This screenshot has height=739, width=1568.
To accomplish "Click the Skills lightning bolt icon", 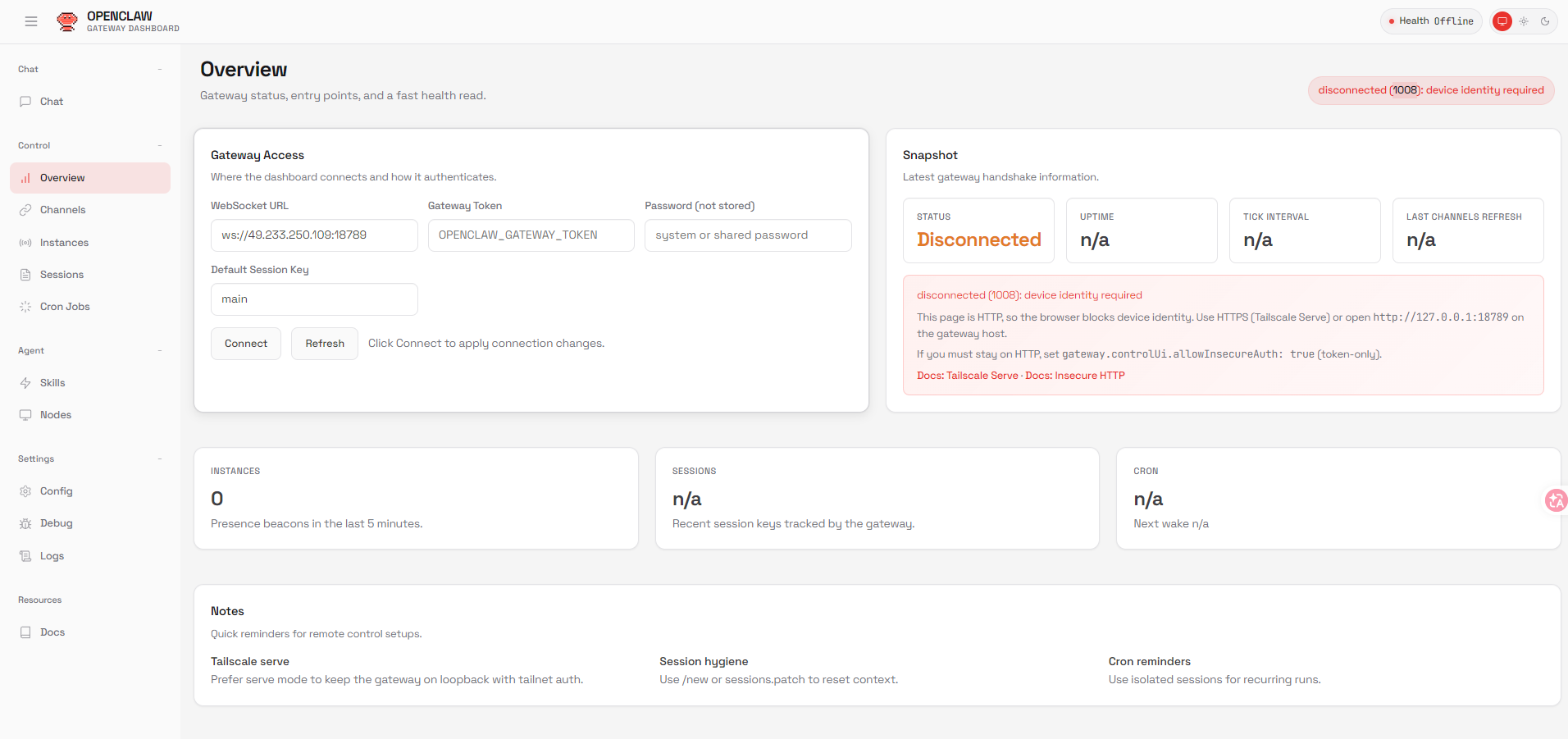I will click(25, 383).
